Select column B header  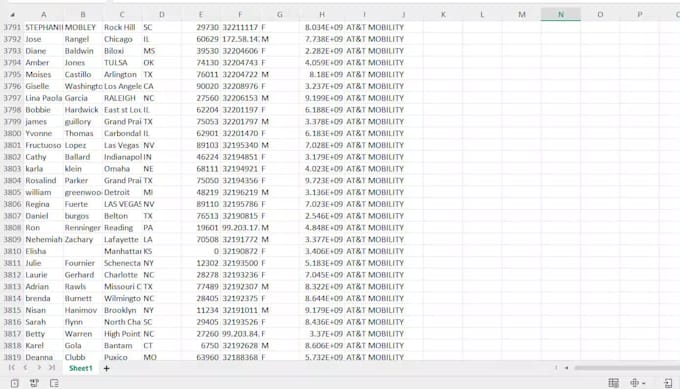(x=83, y=14)
